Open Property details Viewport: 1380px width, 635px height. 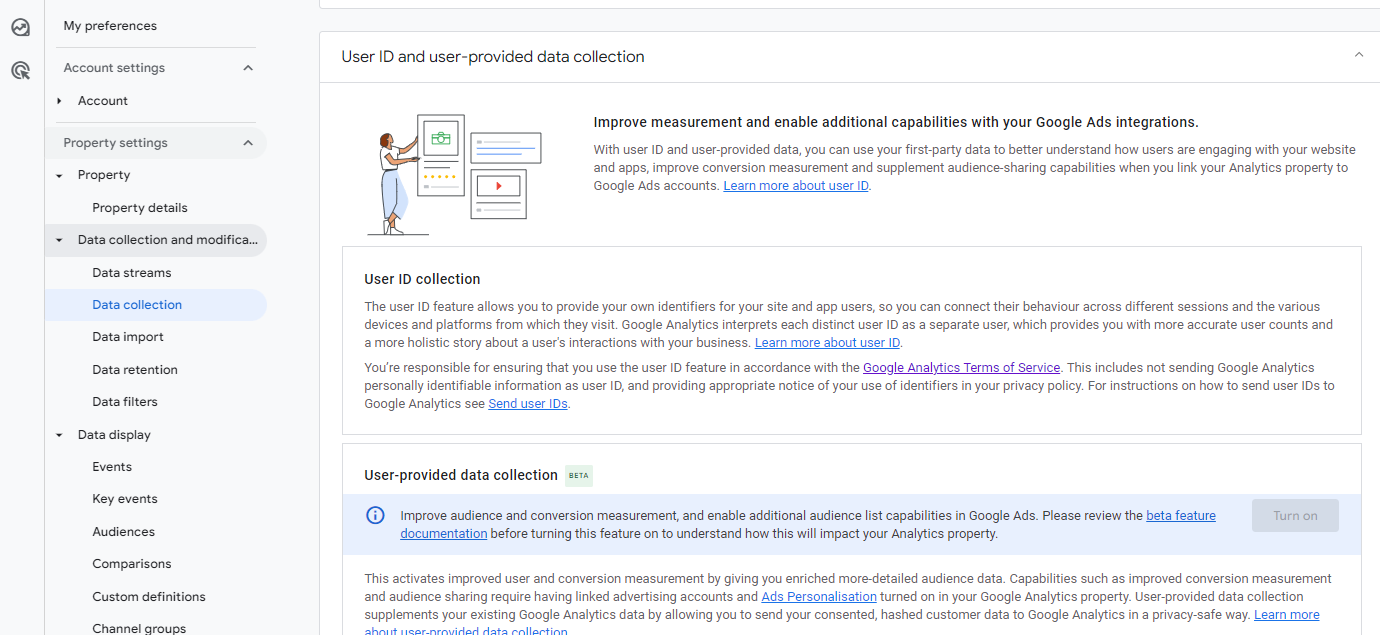coord(140,208)
